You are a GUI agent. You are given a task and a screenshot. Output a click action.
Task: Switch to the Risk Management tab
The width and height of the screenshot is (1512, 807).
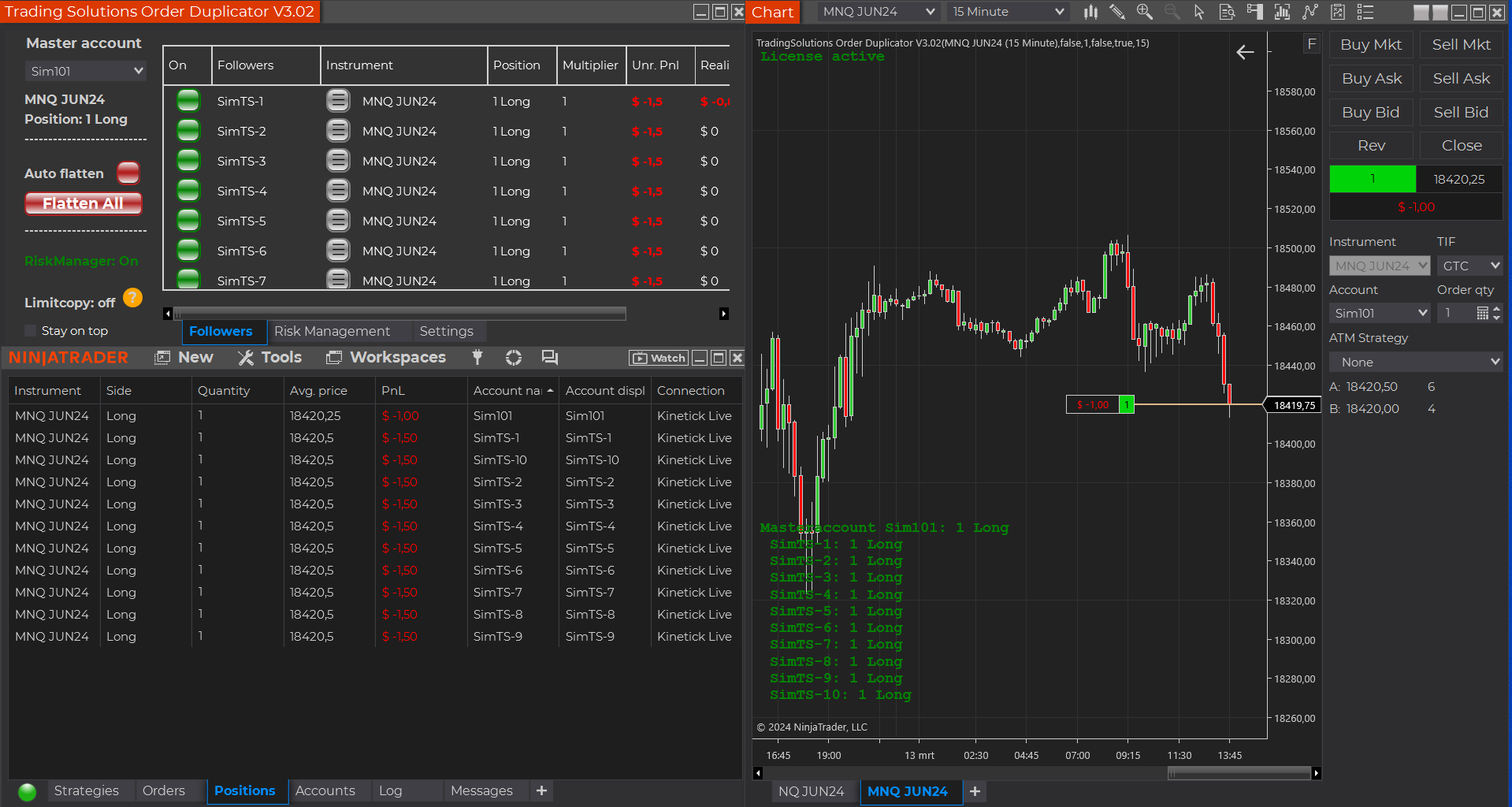coord(332,331)
